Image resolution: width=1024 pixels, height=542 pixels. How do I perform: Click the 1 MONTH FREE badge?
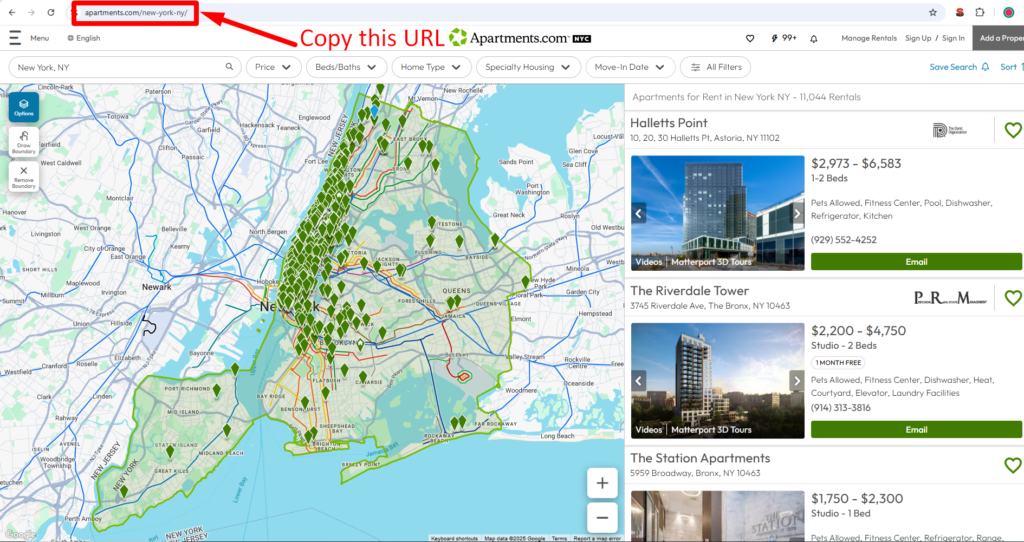[839, 362]
